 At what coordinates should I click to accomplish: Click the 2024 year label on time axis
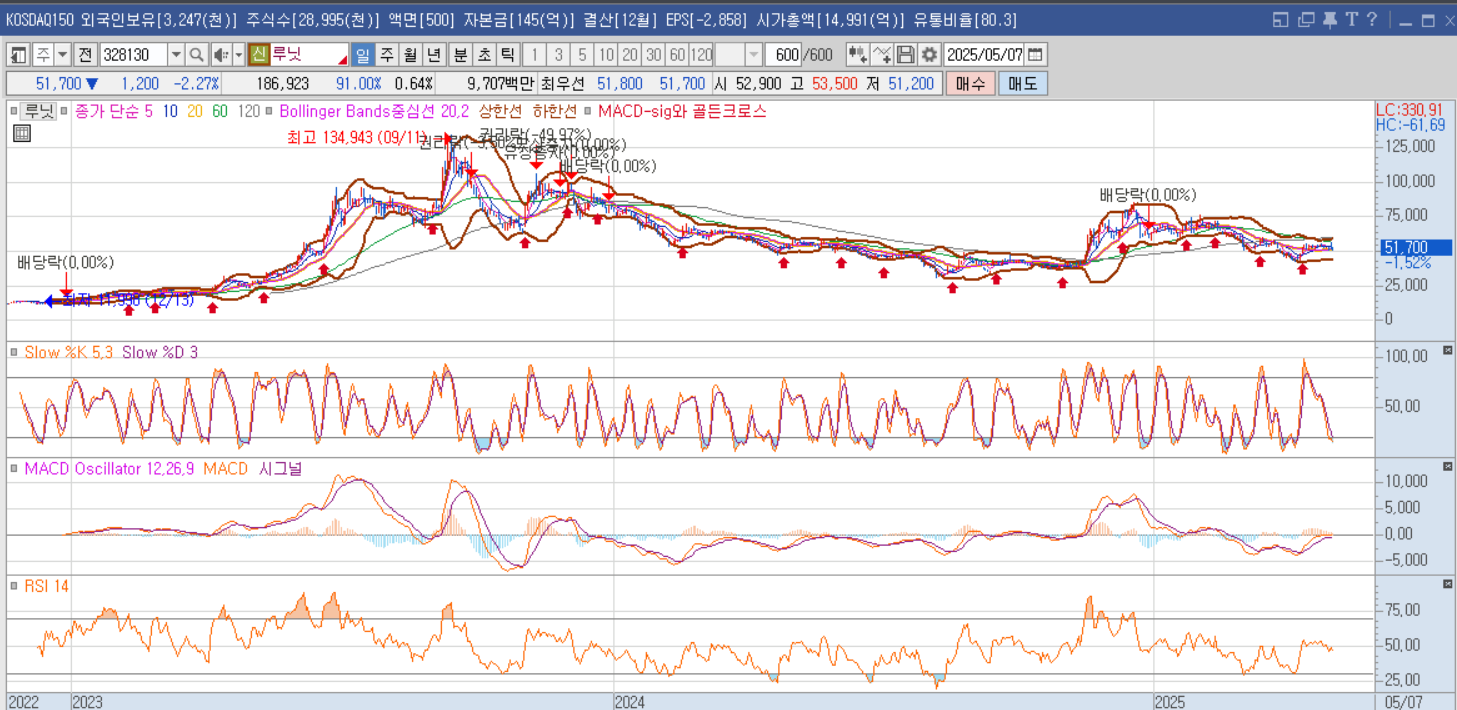pos(630,702)
